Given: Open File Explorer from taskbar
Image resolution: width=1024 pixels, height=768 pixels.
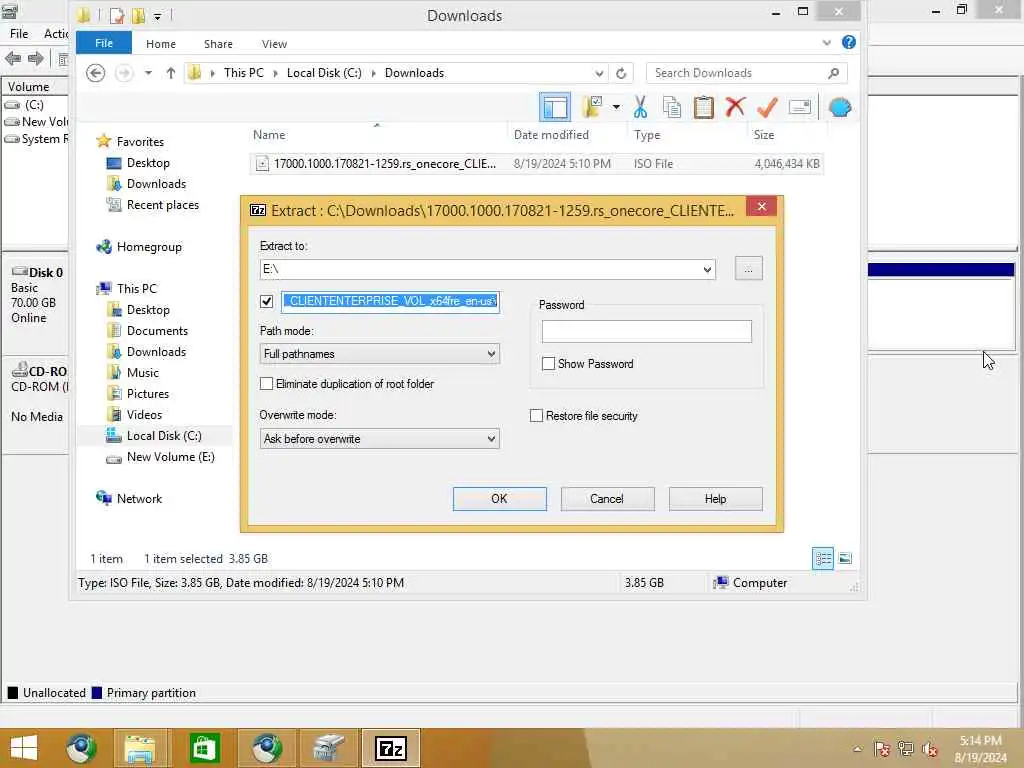Looking at the screenshot, I should 140,748.
